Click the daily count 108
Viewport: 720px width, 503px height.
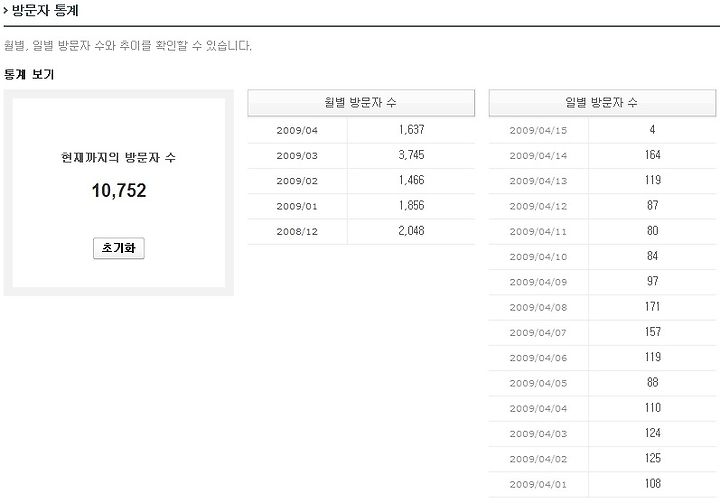(652, 484)
